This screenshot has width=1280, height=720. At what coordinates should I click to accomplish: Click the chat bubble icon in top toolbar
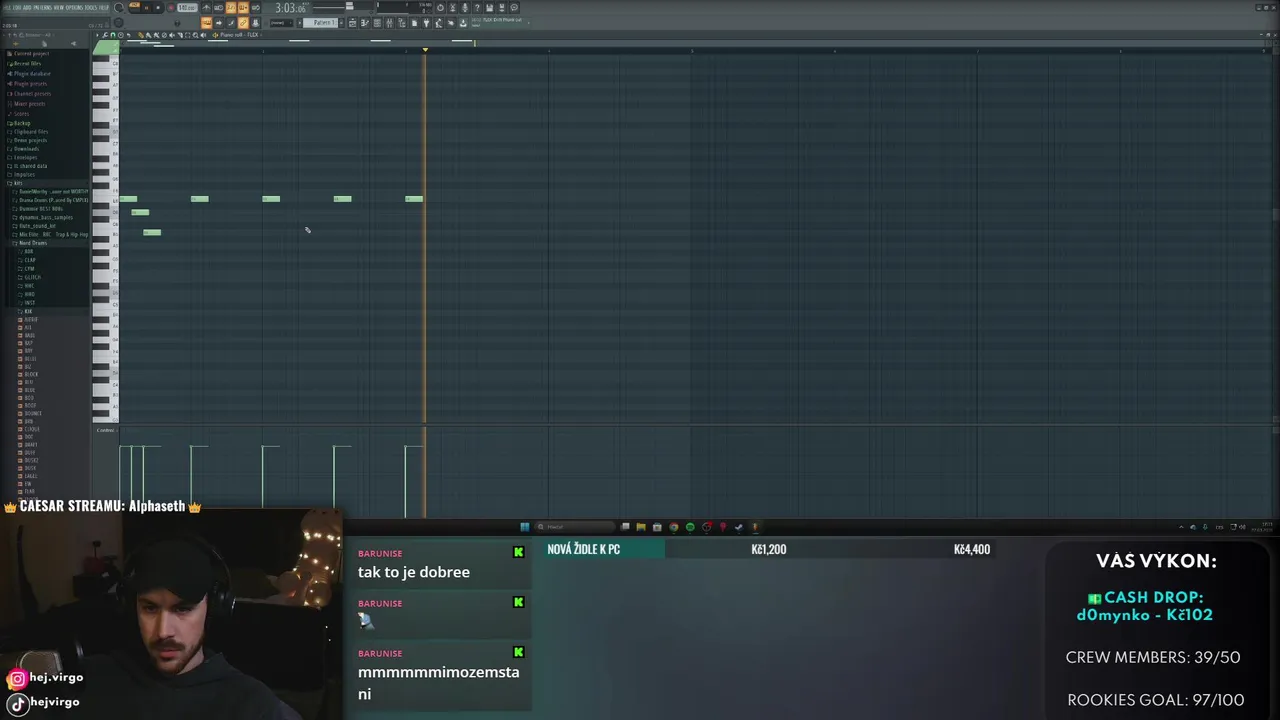pos(514,8)
